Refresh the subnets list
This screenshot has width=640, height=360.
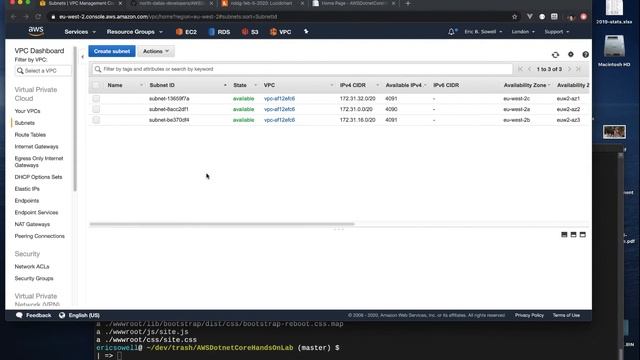(555, 55)
